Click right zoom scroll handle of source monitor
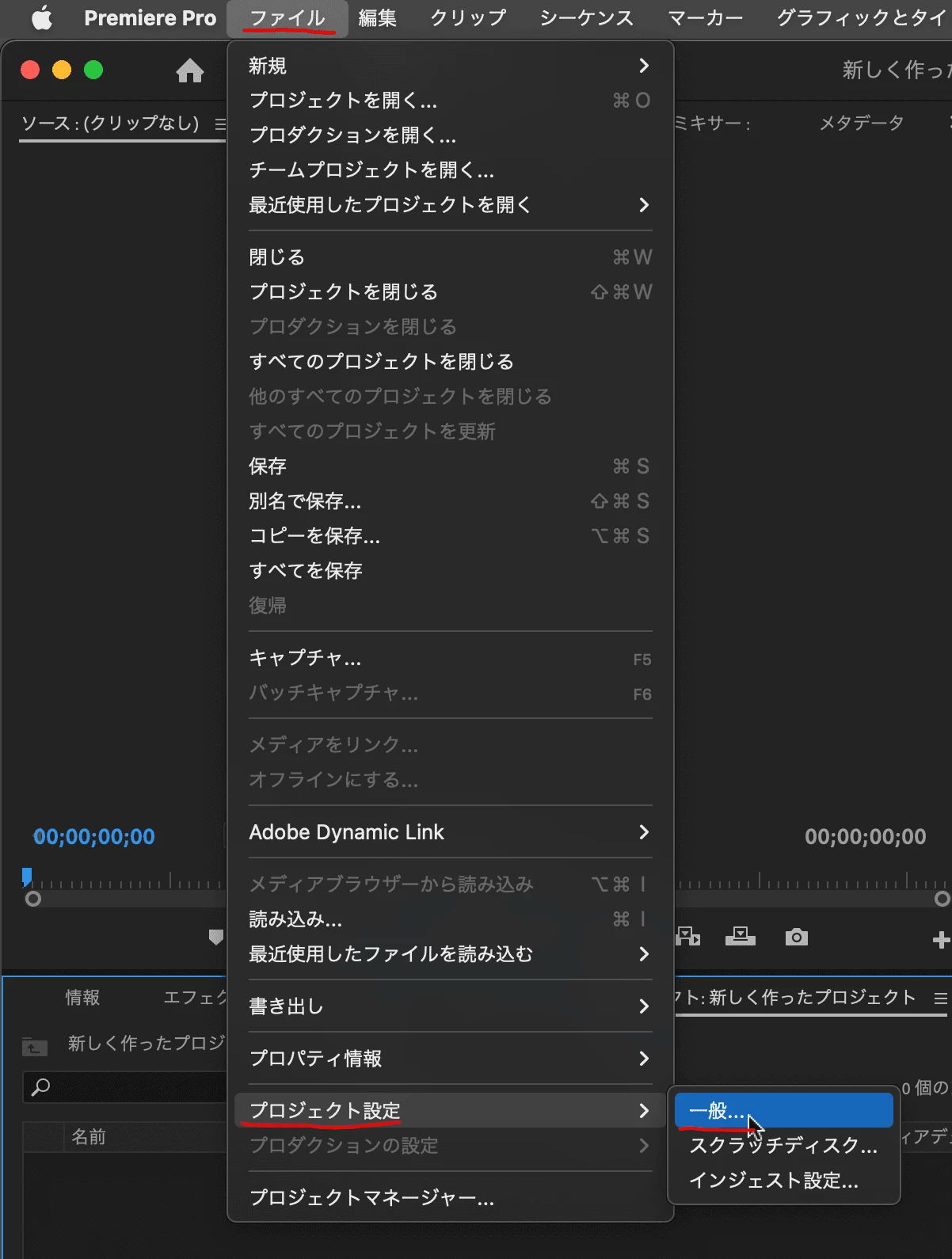Image resolution: width=952 pixels, height=1259 pixels. pos(942,900)
